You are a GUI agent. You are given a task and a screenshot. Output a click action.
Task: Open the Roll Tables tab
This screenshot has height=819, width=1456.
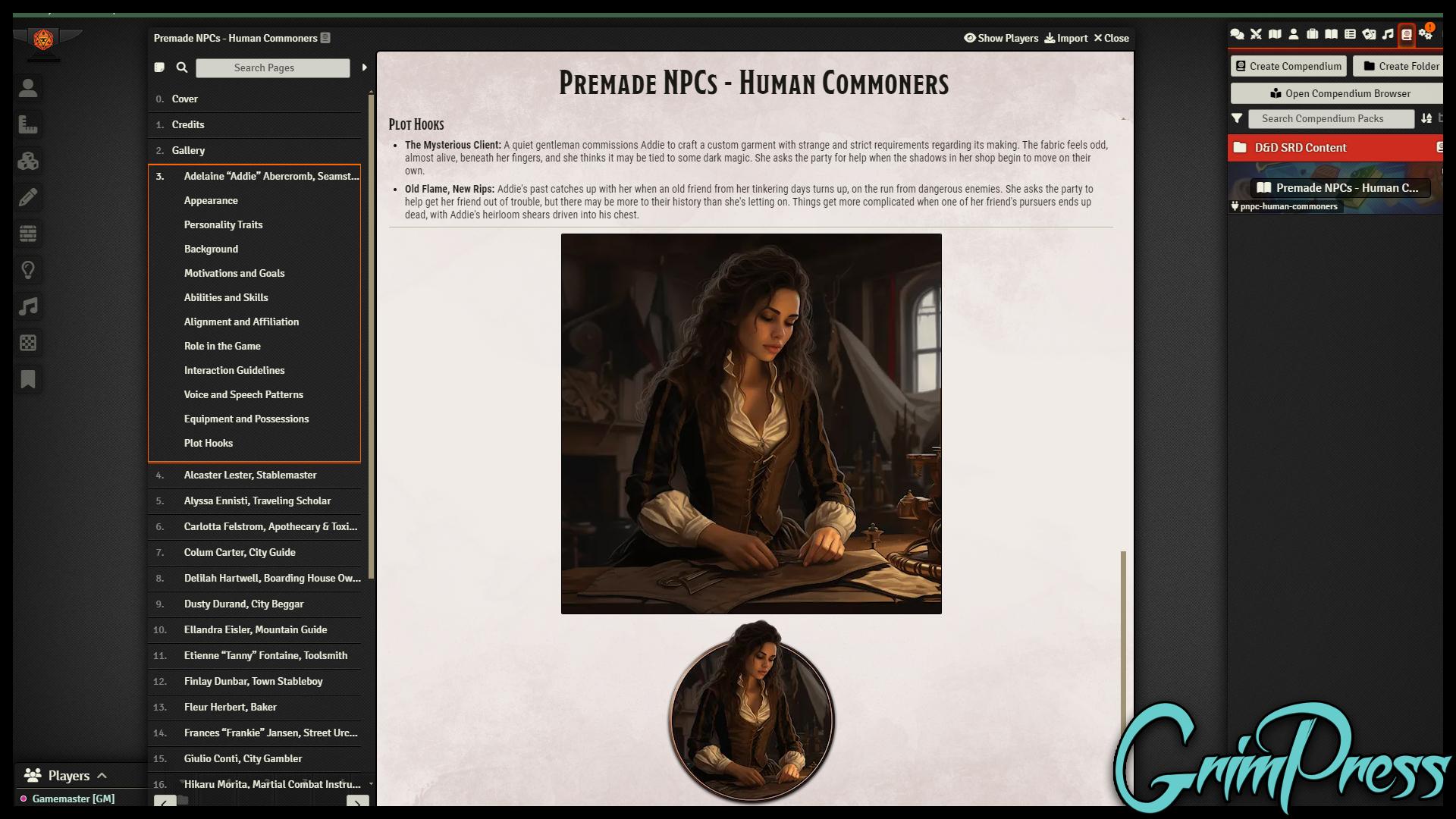[1351, 34]
